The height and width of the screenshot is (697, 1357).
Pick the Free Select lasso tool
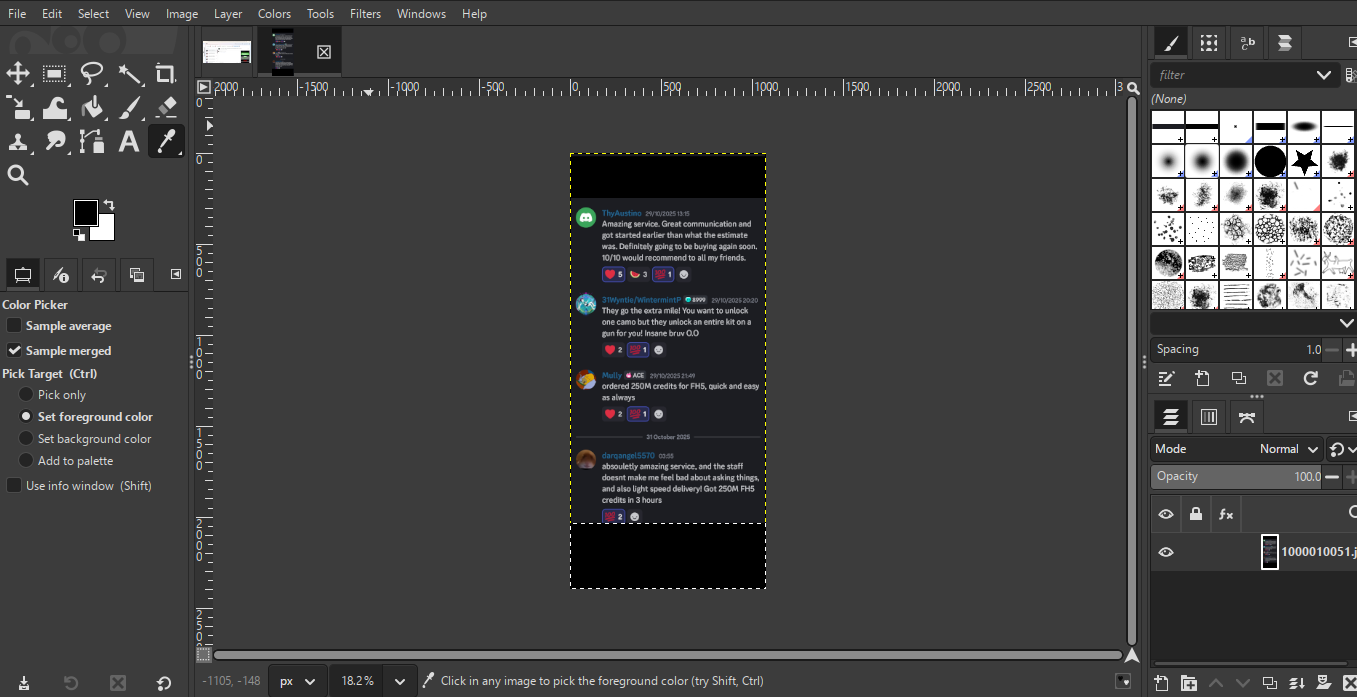point(90,73)
